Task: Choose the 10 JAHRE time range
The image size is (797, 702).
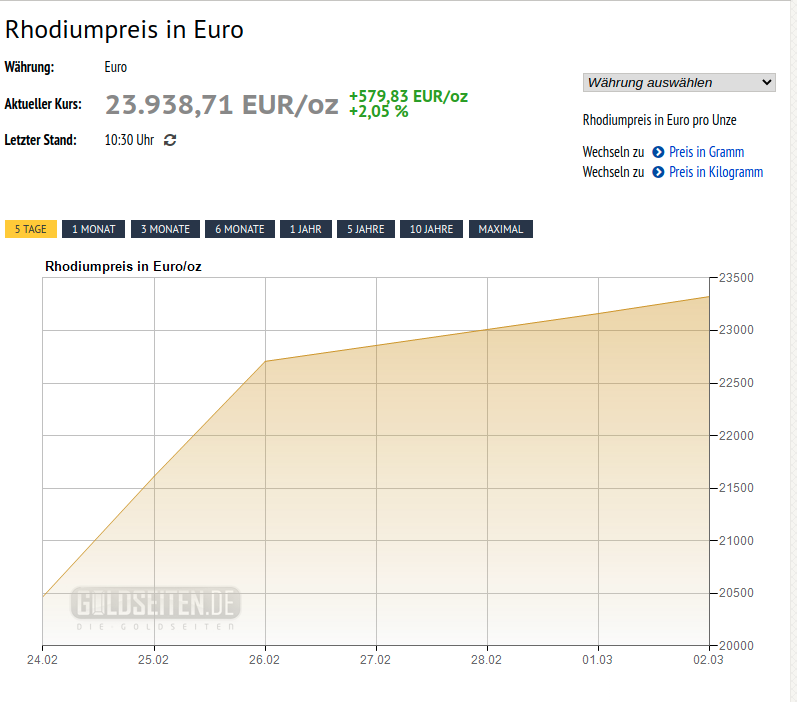Action: (x=432, y=229)
